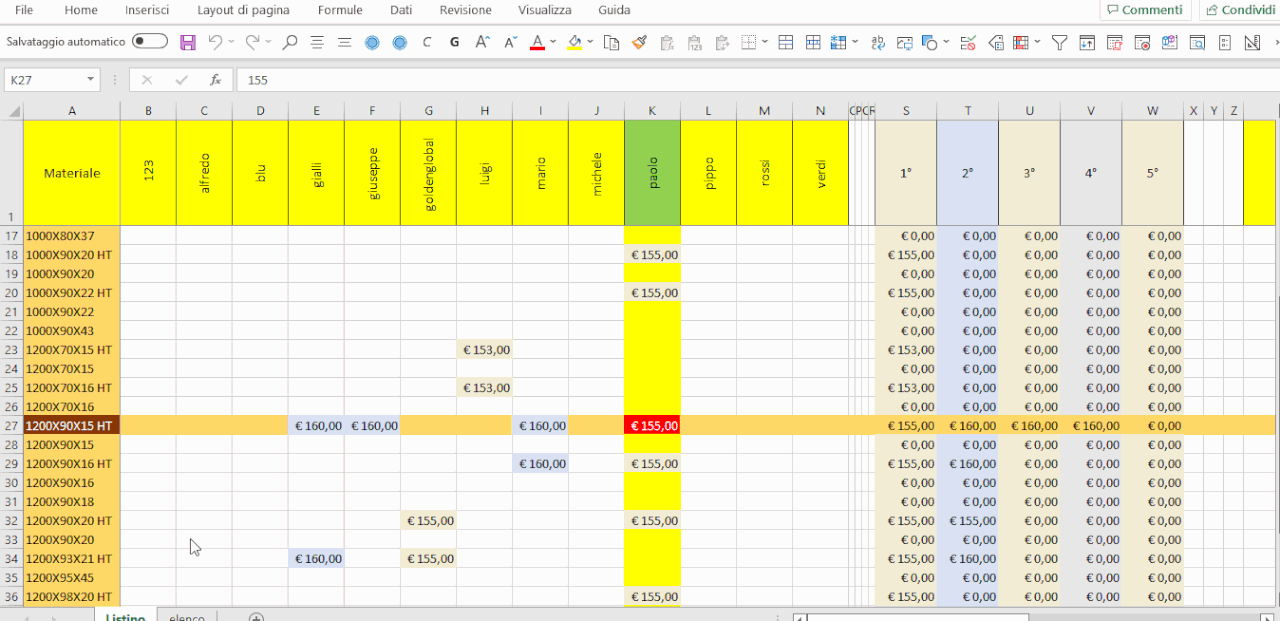1280x621 pixels.
Task: Click the Home ribbon tab
Action: point(81,10)
